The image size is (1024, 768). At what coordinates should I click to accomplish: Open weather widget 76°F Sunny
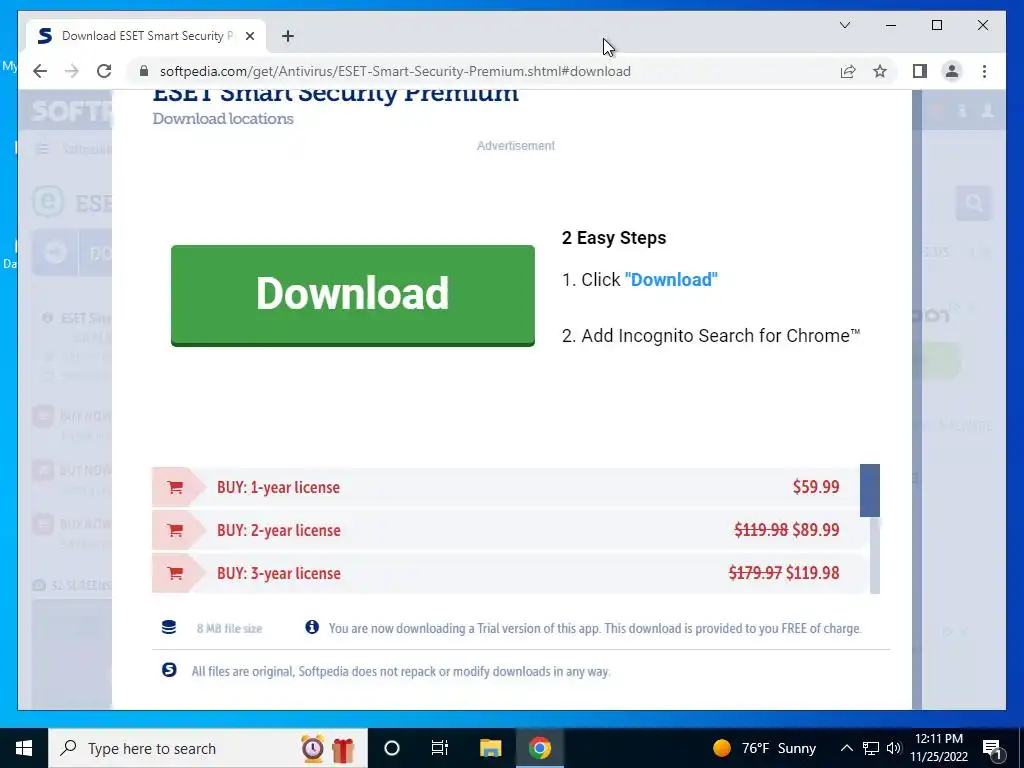click(x=764, y=748)
